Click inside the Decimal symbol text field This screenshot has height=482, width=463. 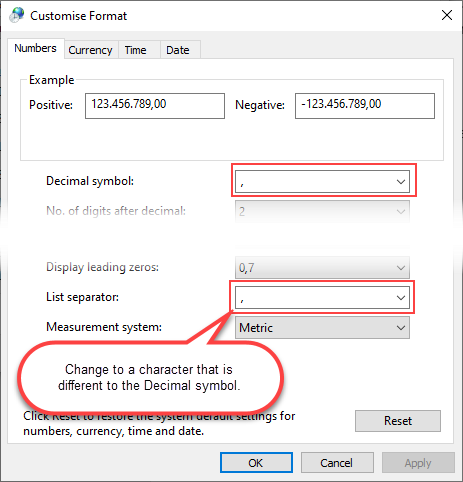click(x=314, y=182)
